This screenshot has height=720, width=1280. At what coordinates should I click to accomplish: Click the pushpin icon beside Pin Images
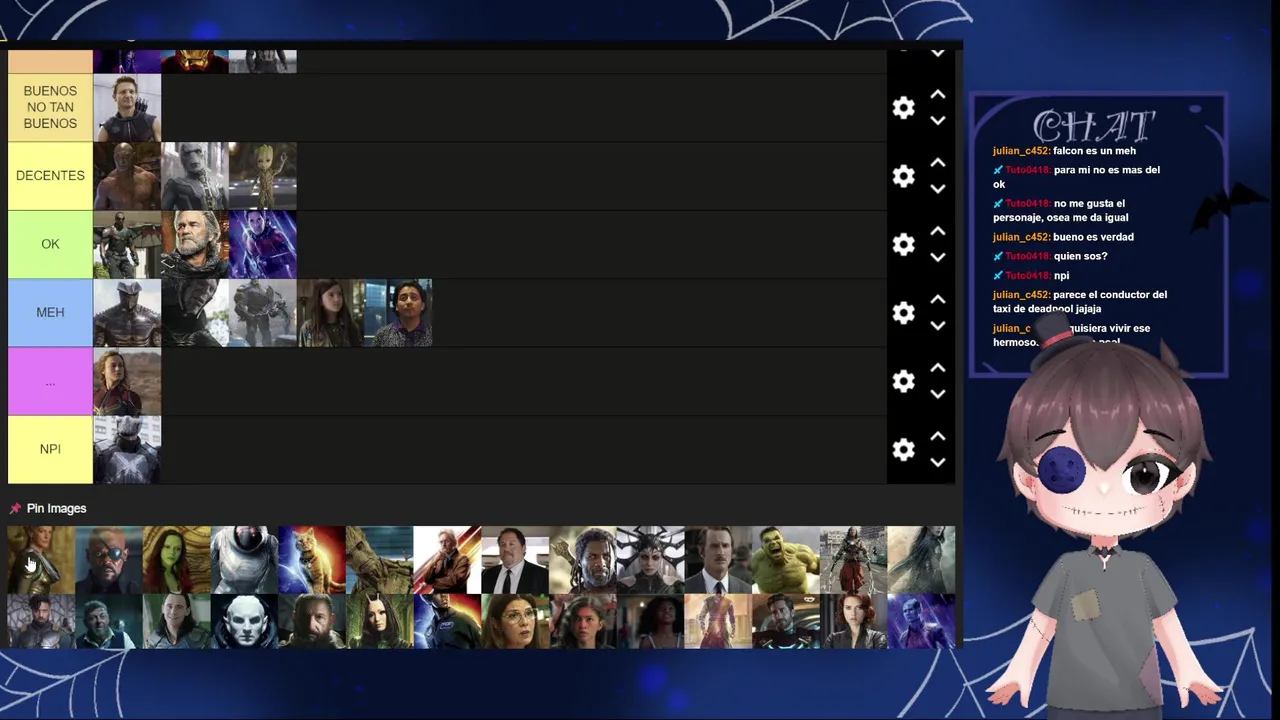click(15, 509)
